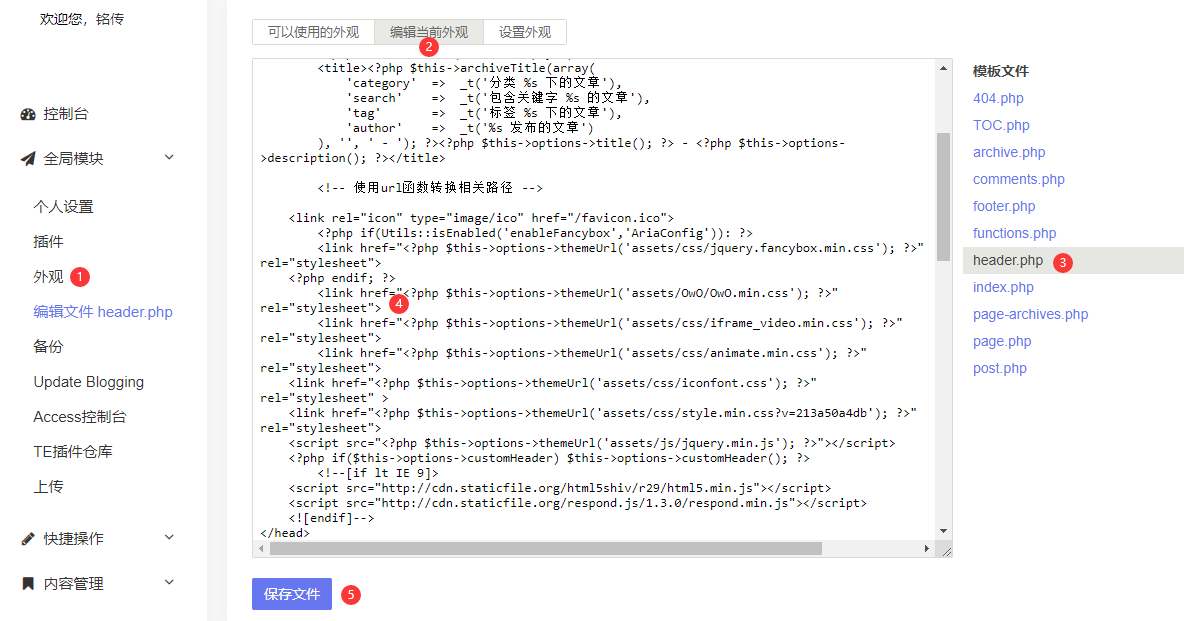Viewport: 1184px width, 621px height.
Task: Expand the 内容管理 section chevron
Action: [169, 583]
